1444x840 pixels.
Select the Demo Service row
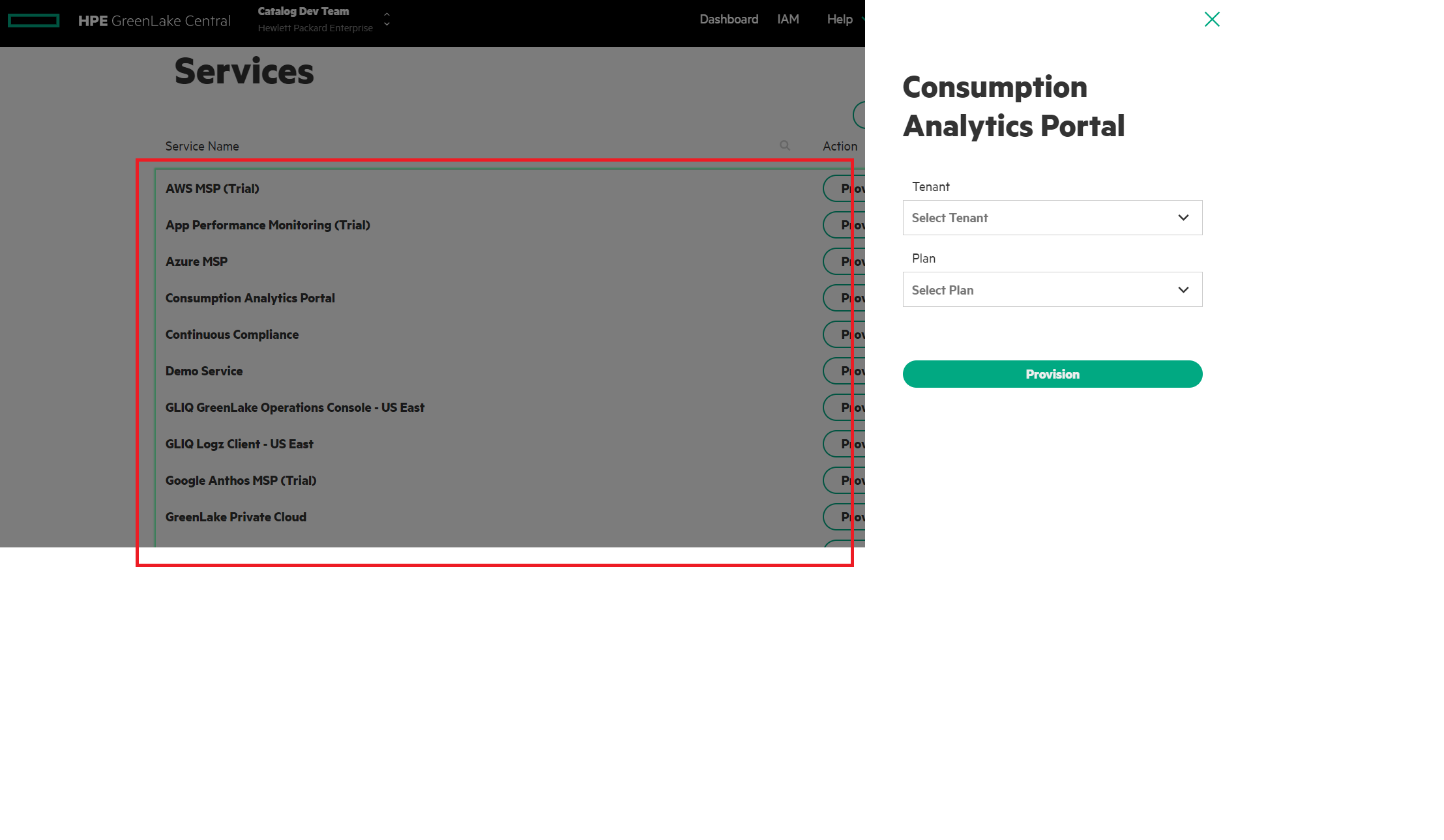204,370
